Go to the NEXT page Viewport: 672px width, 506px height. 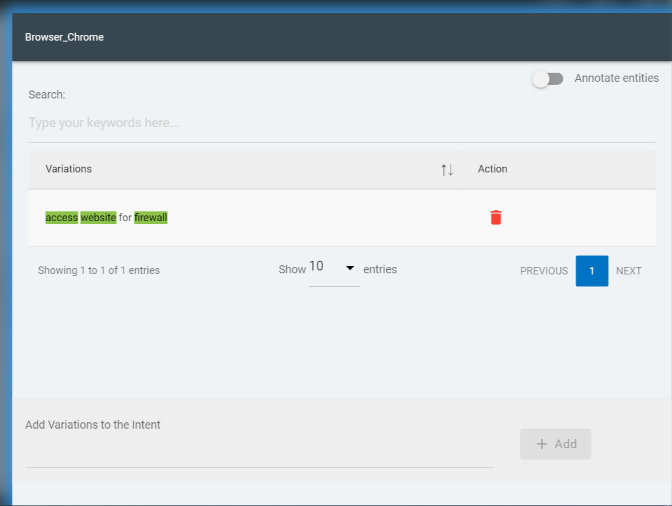click(x=628, y=271)
